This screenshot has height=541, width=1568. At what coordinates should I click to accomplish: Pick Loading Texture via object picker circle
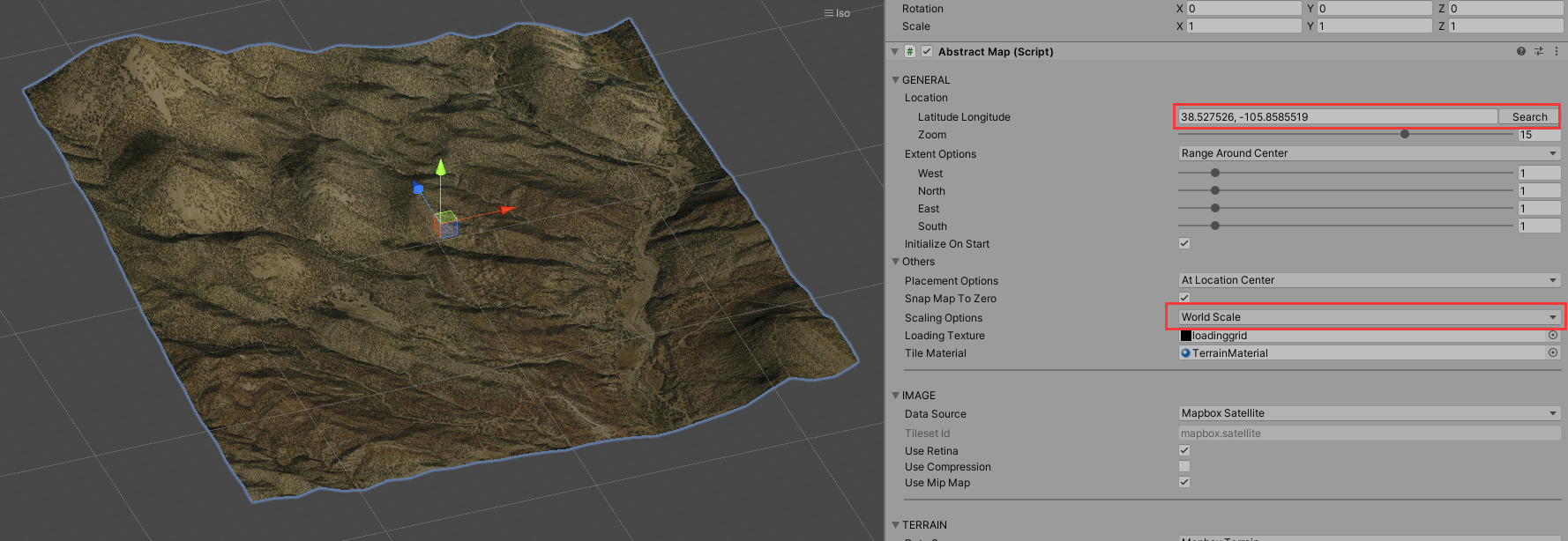tap(1553, 335)
